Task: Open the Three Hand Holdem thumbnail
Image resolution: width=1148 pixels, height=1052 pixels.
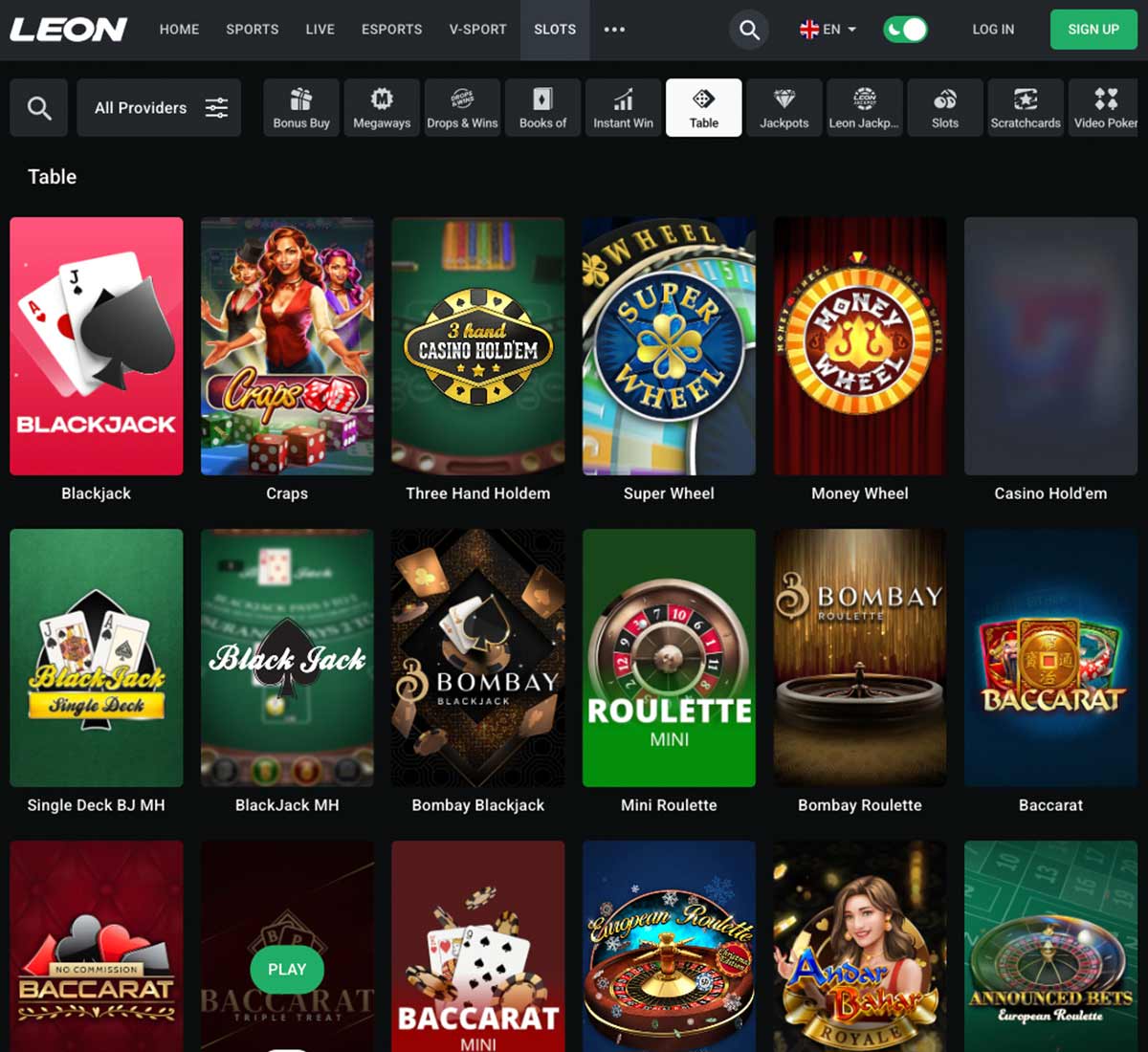Action: click(x=477, y=346)
